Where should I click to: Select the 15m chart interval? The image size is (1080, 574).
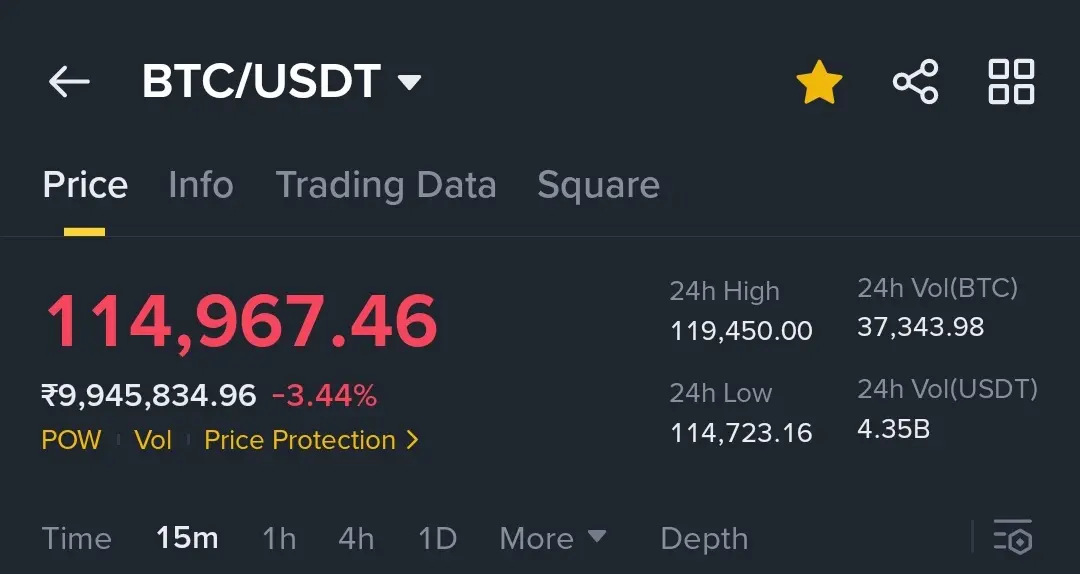(187, 537)
